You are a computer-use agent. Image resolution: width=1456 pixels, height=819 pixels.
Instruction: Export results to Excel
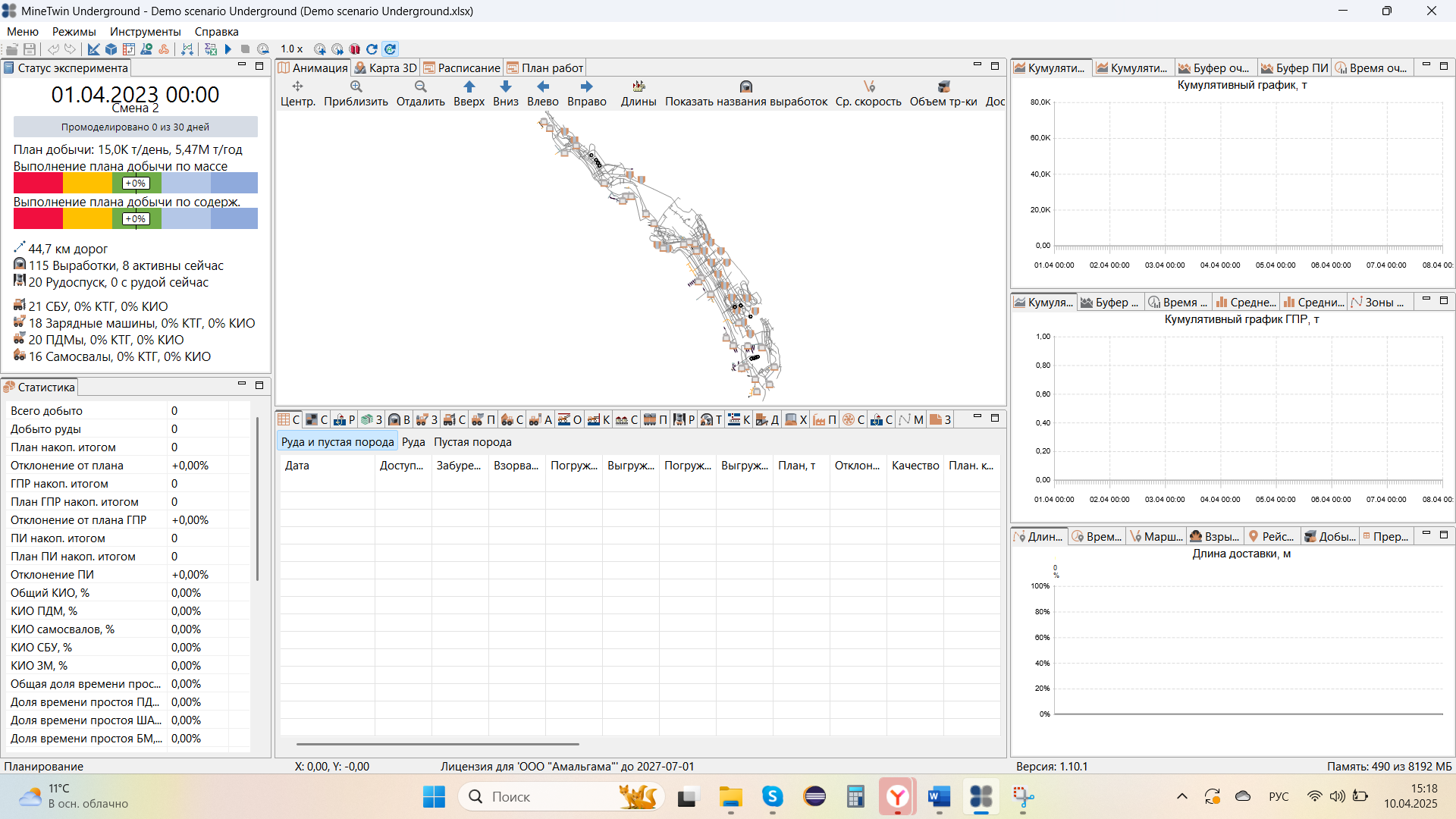(x=211, y=49)
